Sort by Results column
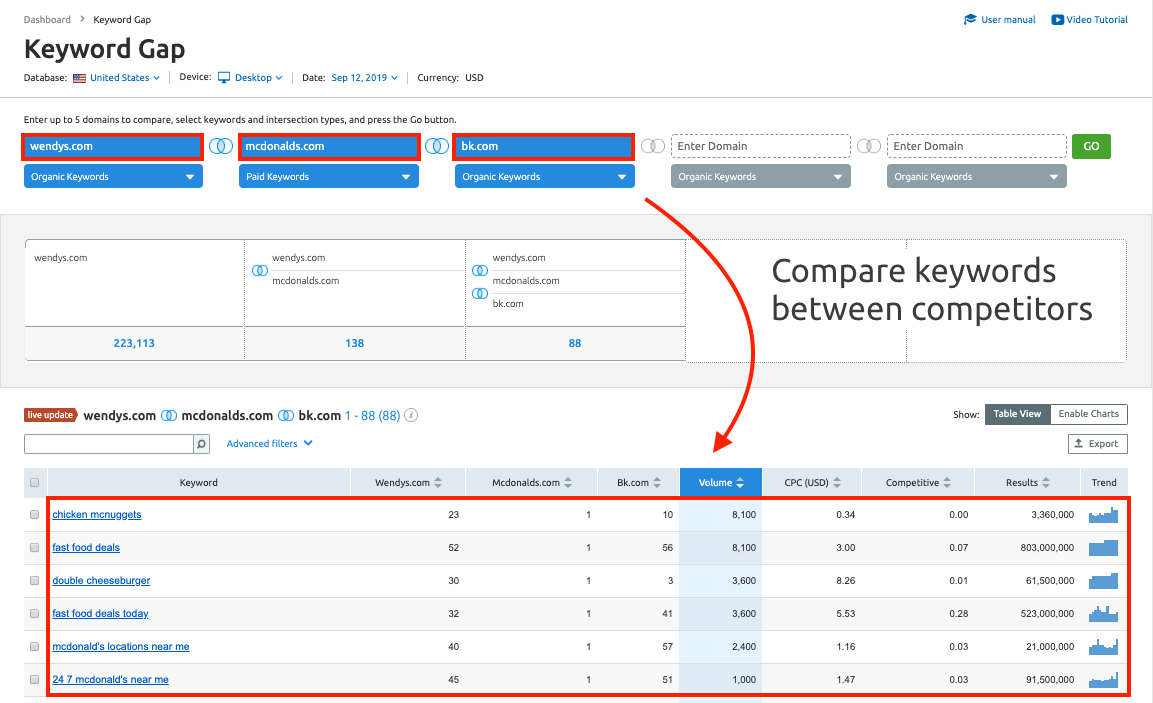This screenshot has height=703, width=1153. (1027, 483)
